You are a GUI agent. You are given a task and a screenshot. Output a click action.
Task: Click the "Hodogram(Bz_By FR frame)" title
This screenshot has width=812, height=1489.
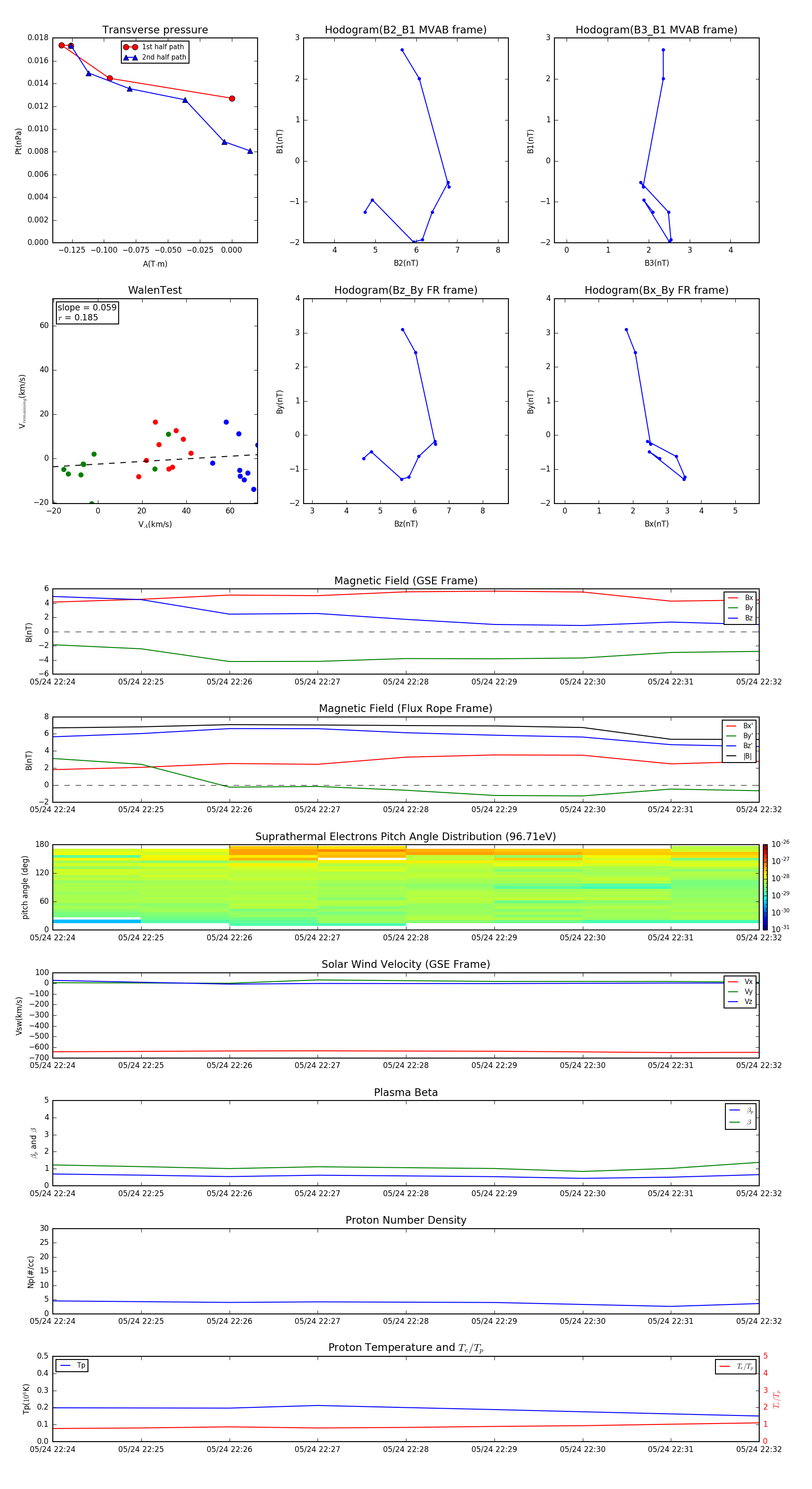(x=406, y=290)
